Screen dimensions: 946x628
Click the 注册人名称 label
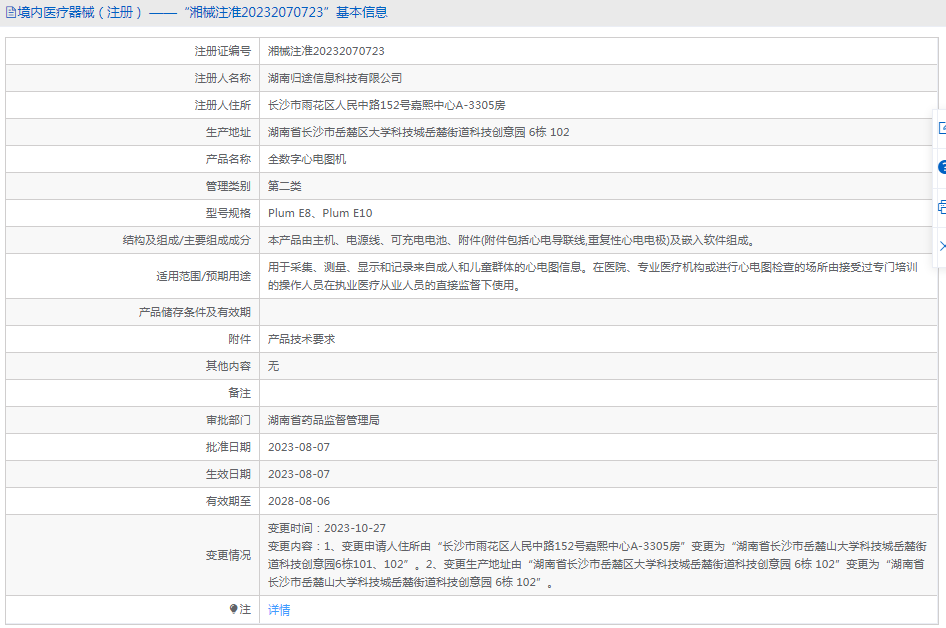point(223,78)
